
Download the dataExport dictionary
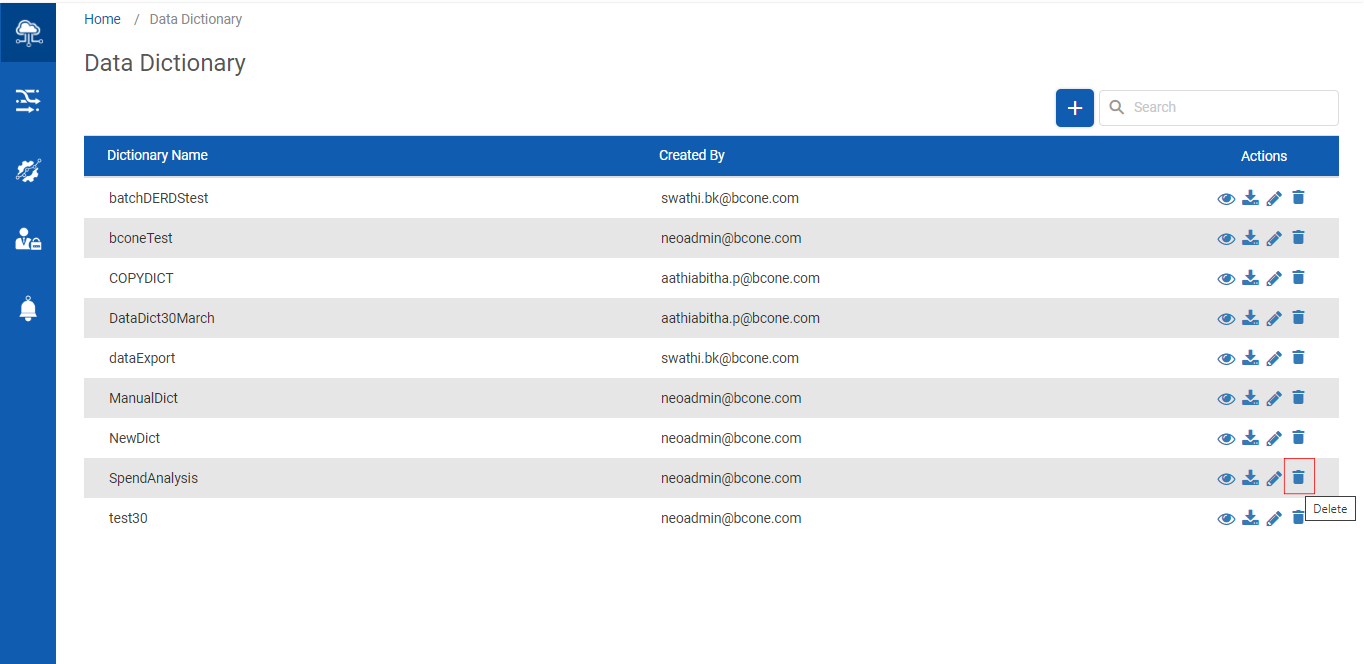(1250, 358)
